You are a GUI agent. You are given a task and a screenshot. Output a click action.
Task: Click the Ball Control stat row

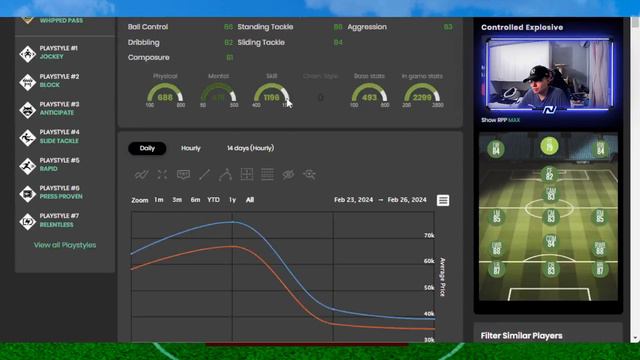[x=180, y=27]
